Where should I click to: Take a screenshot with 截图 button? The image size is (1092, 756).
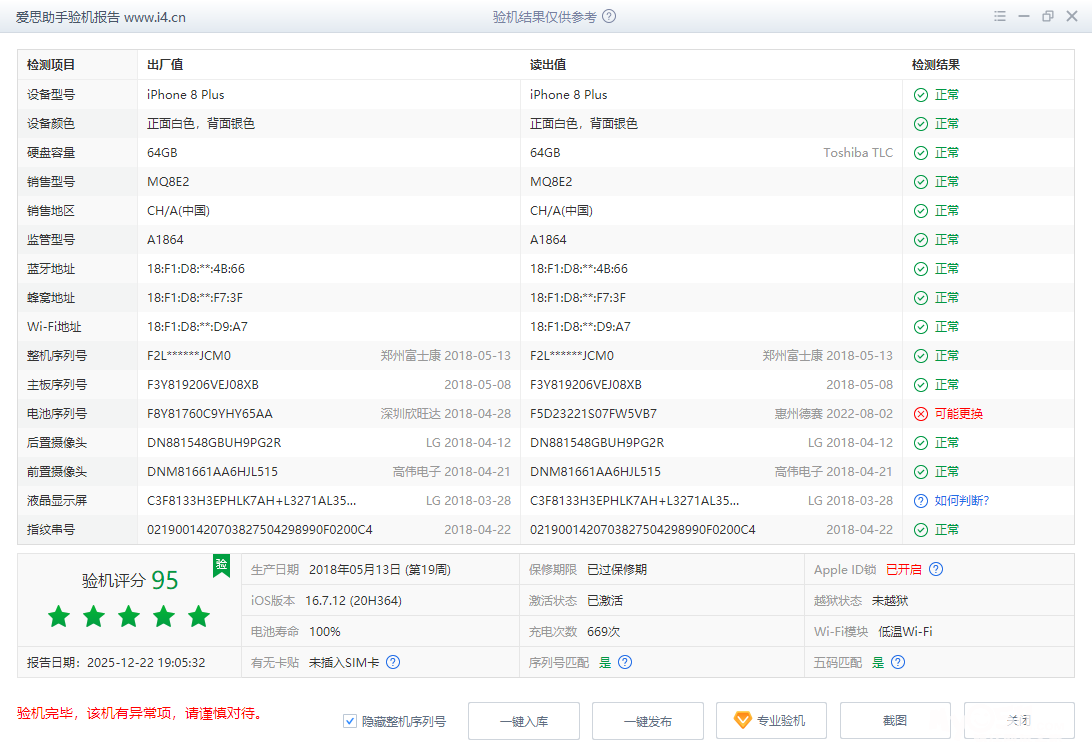pos(894,721)
